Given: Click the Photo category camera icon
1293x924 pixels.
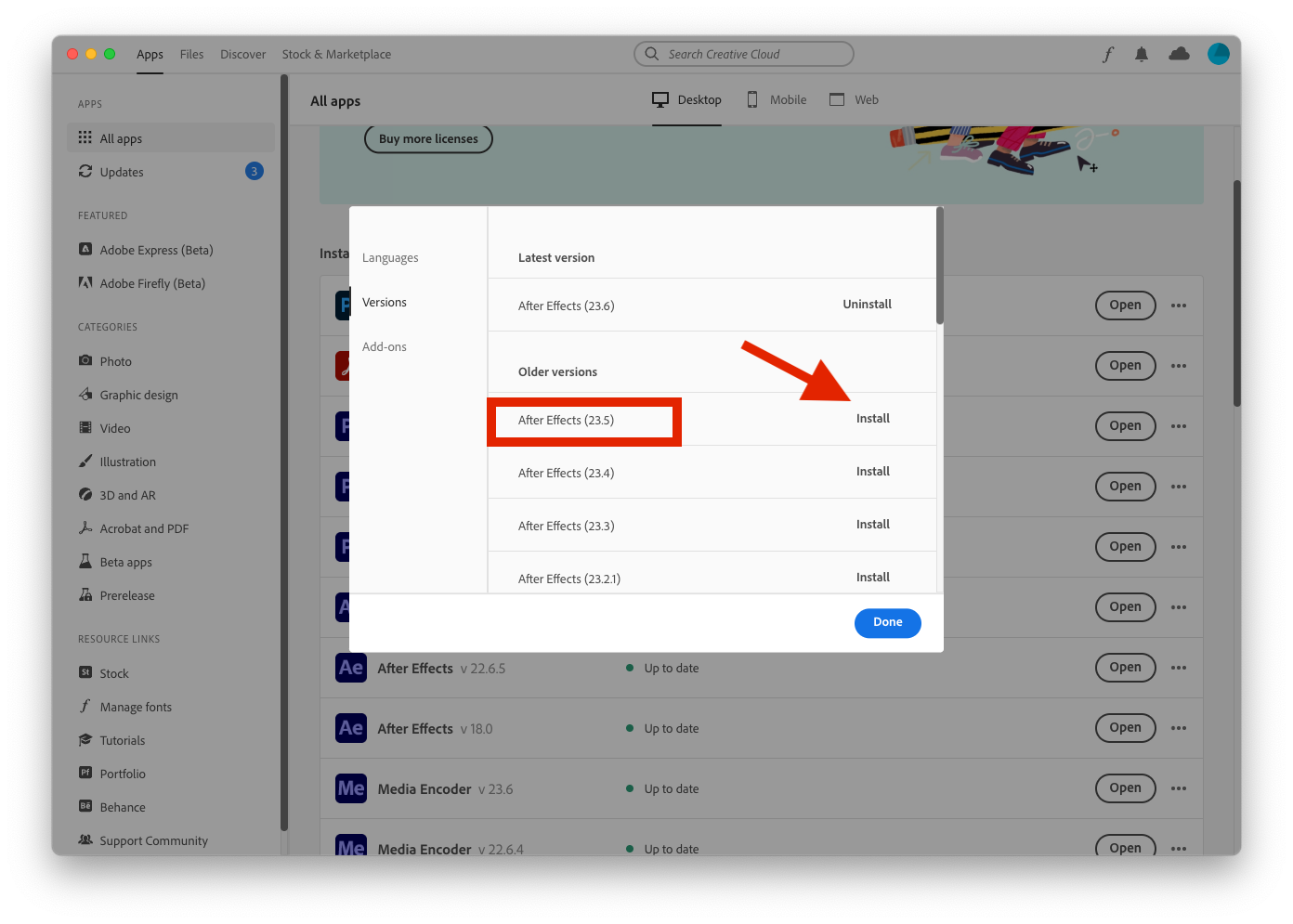Looking at the screenshot, I should pyautogui.click(x=85, y=360).
